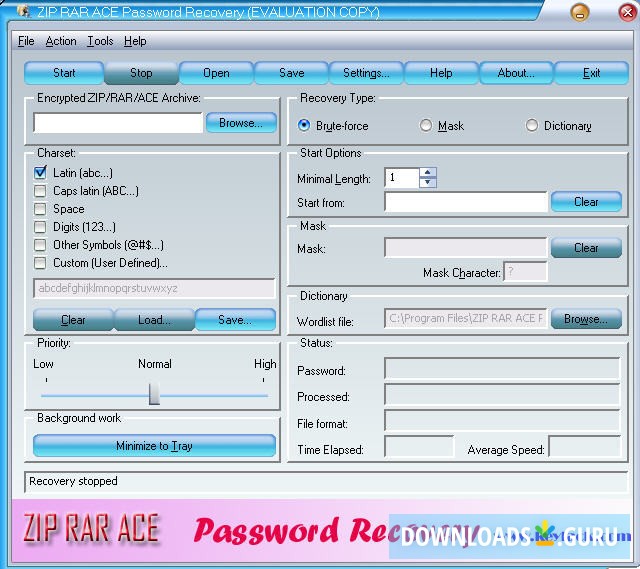Open the File menu
The height and width of the screenshot is (569, 640).
coord(26,41)
